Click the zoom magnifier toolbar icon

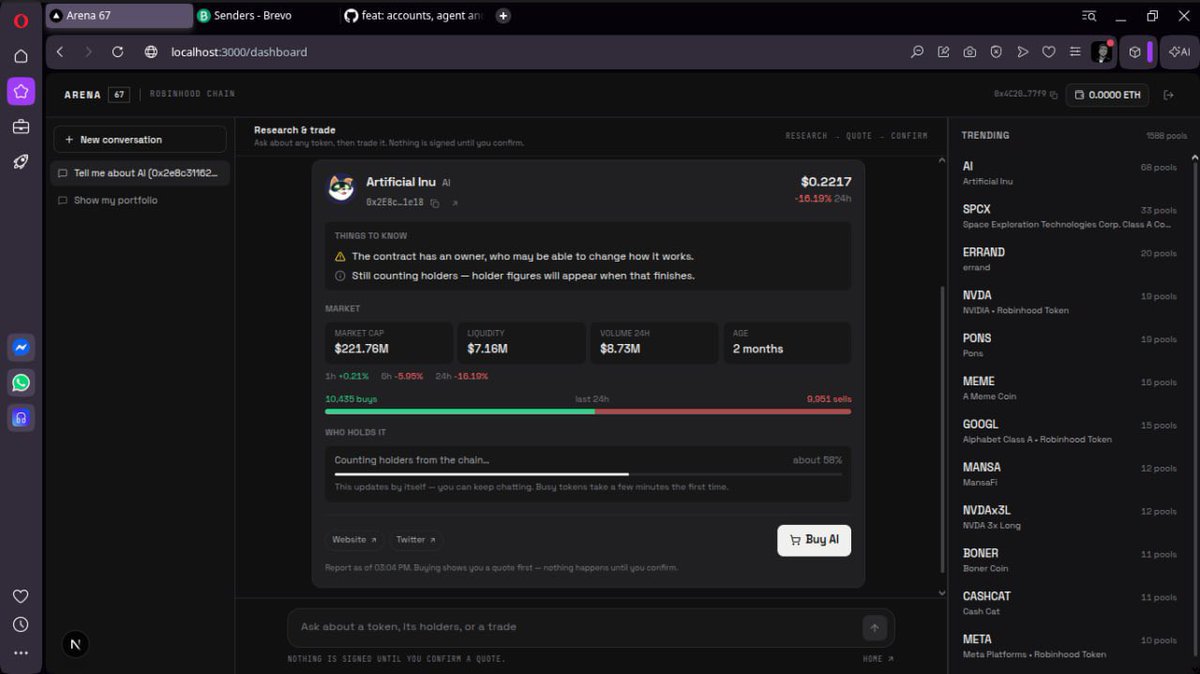click(917, 52)
